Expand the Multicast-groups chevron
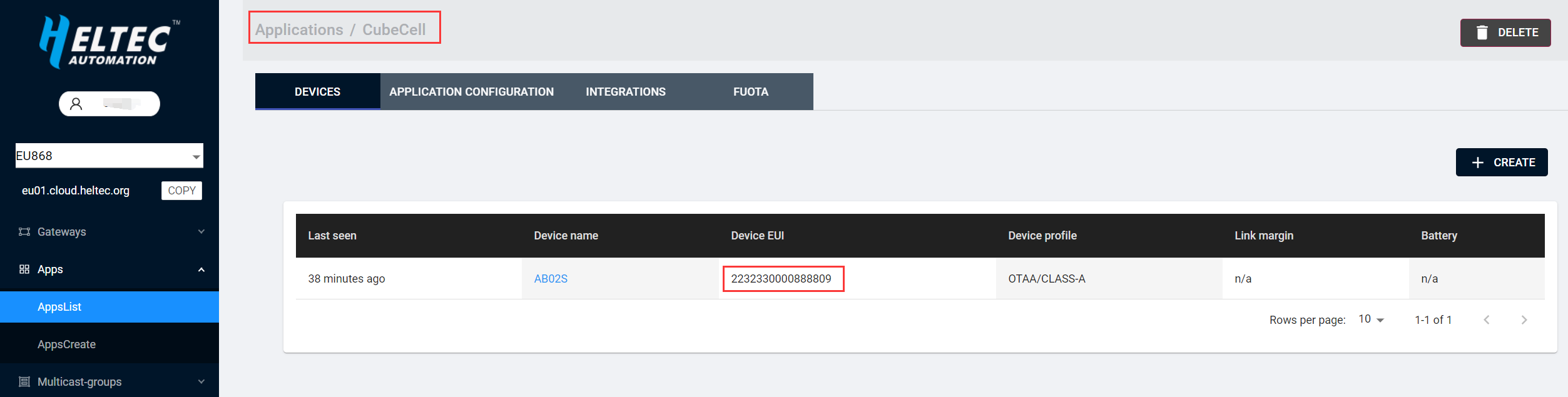Image resolution: width=1568 pixels, height=397 pixels. coord(201,382)
